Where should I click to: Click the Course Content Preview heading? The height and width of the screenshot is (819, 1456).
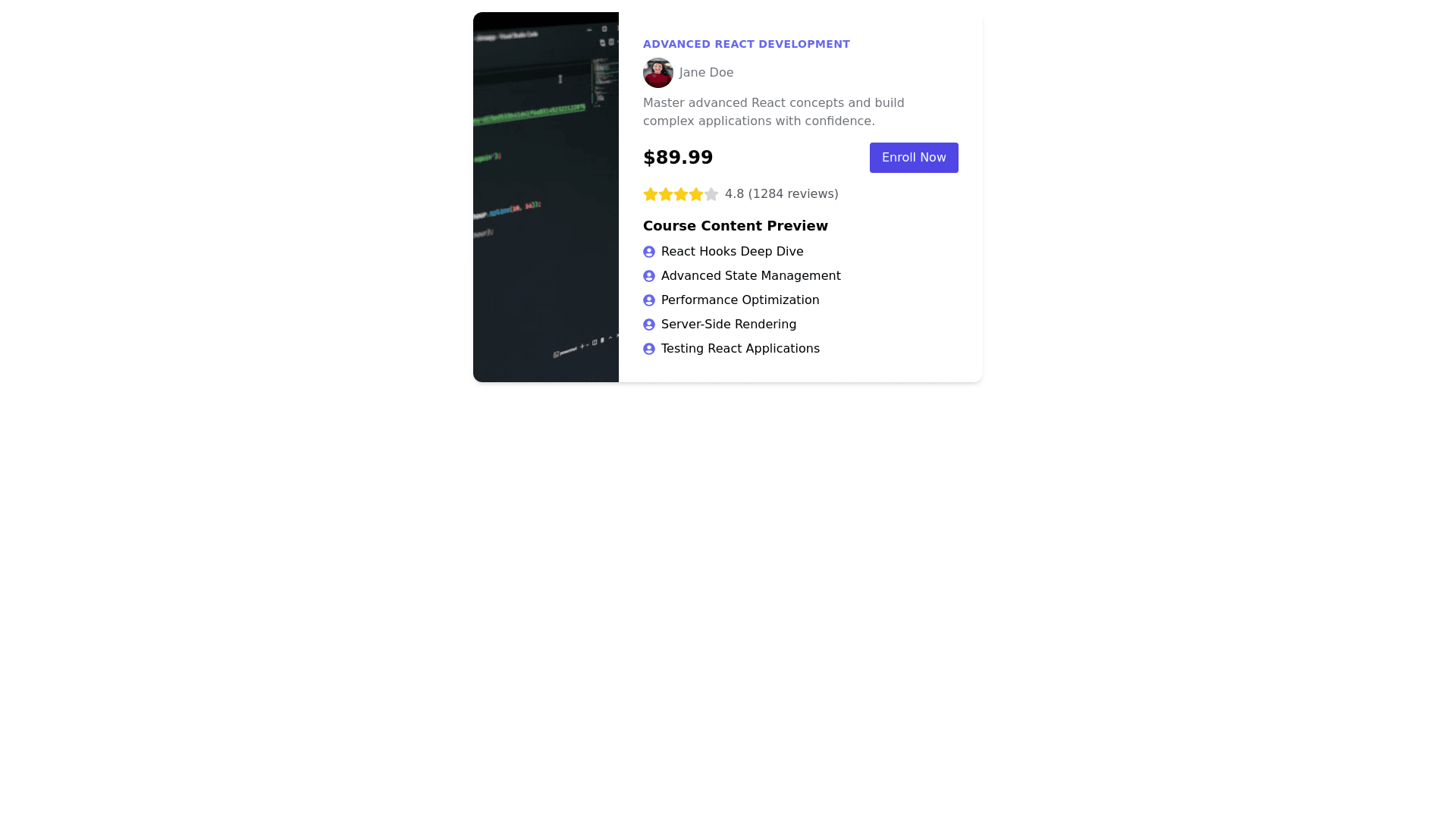736,226
